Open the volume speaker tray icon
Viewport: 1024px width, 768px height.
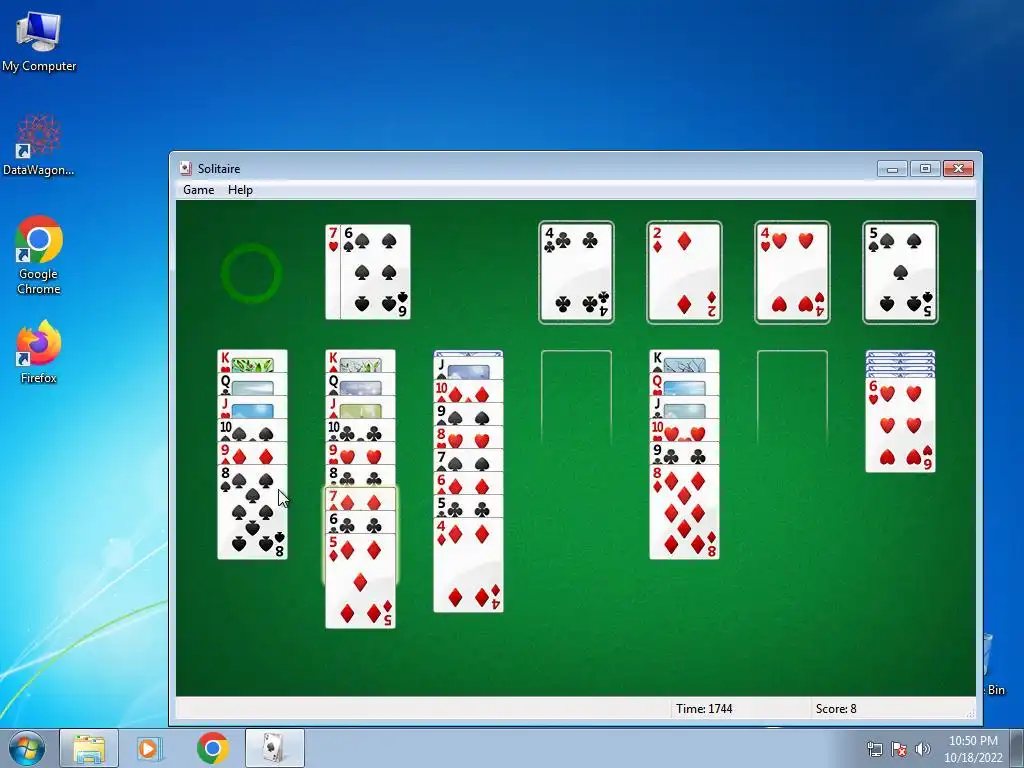(x=923, y=749)
